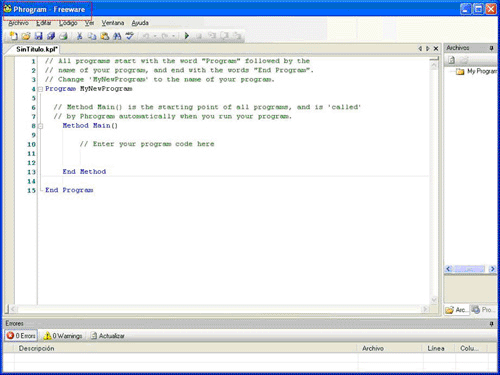The width and height of the screenshot is (500, 375).
Task: Close the SinTitulo.kpl document with the X
Action: pyautogui.click(x=436, y=49)
